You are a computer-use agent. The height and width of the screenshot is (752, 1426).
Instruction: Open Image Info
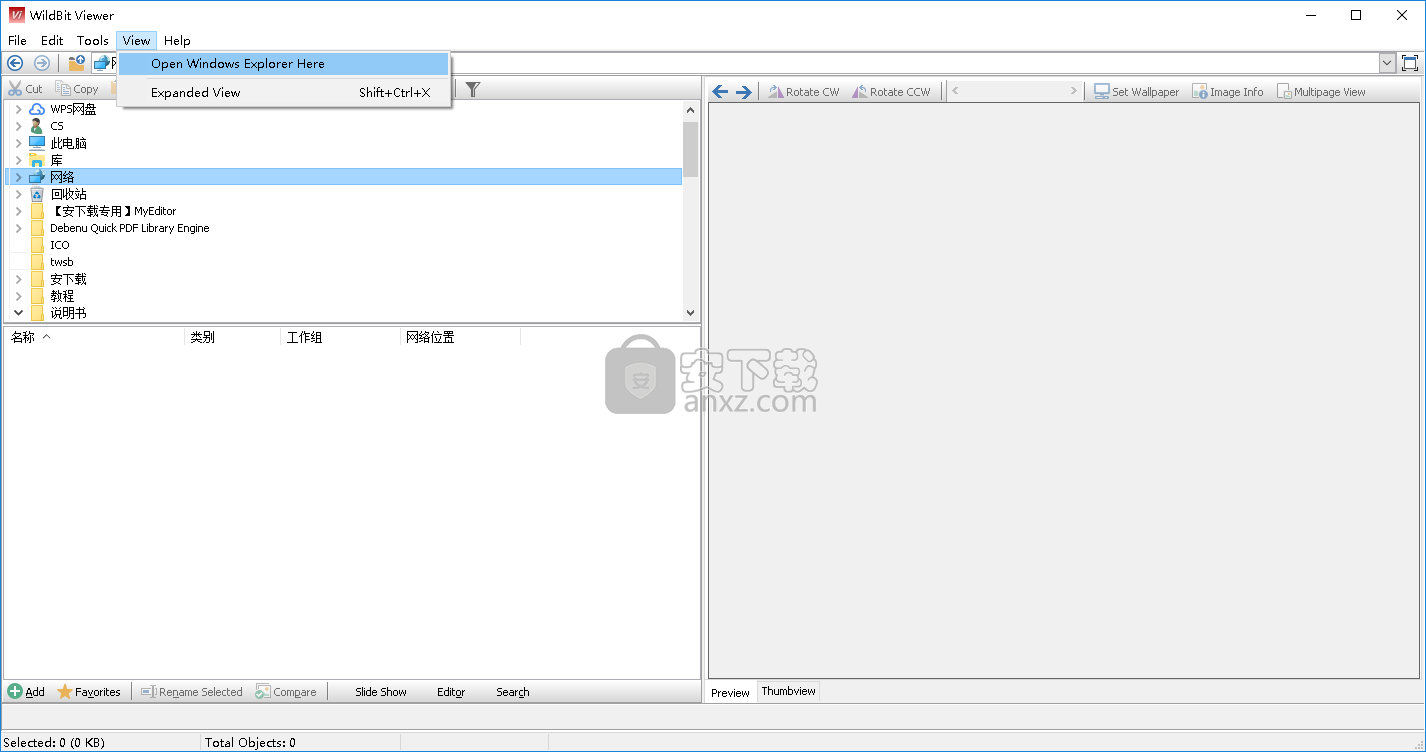[x=1228, y=92]
